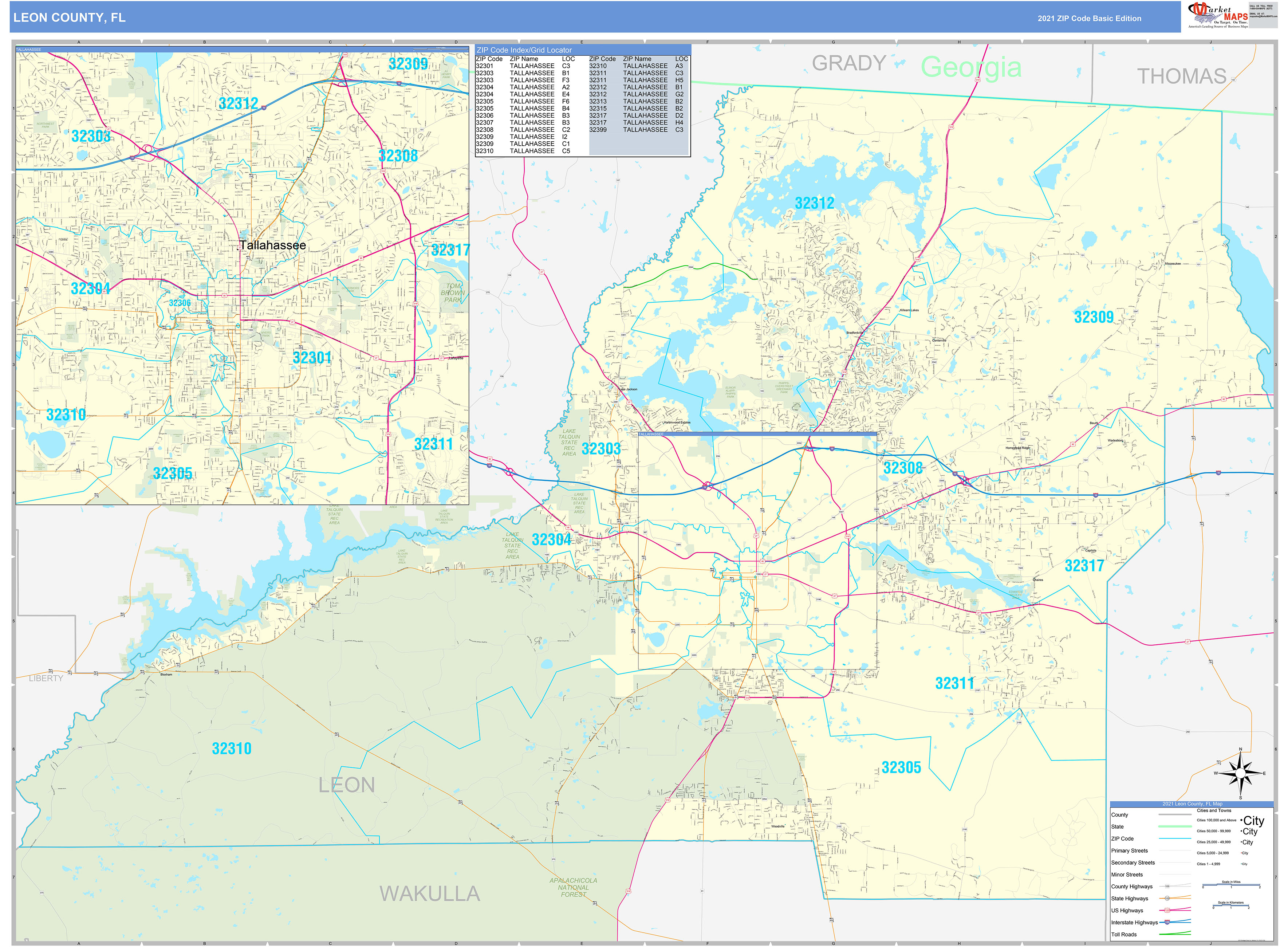Click the Tallahassee city dot marker
Image resolution: width=1288 pixels, height=947 pixels.
[x=239, y=249]
